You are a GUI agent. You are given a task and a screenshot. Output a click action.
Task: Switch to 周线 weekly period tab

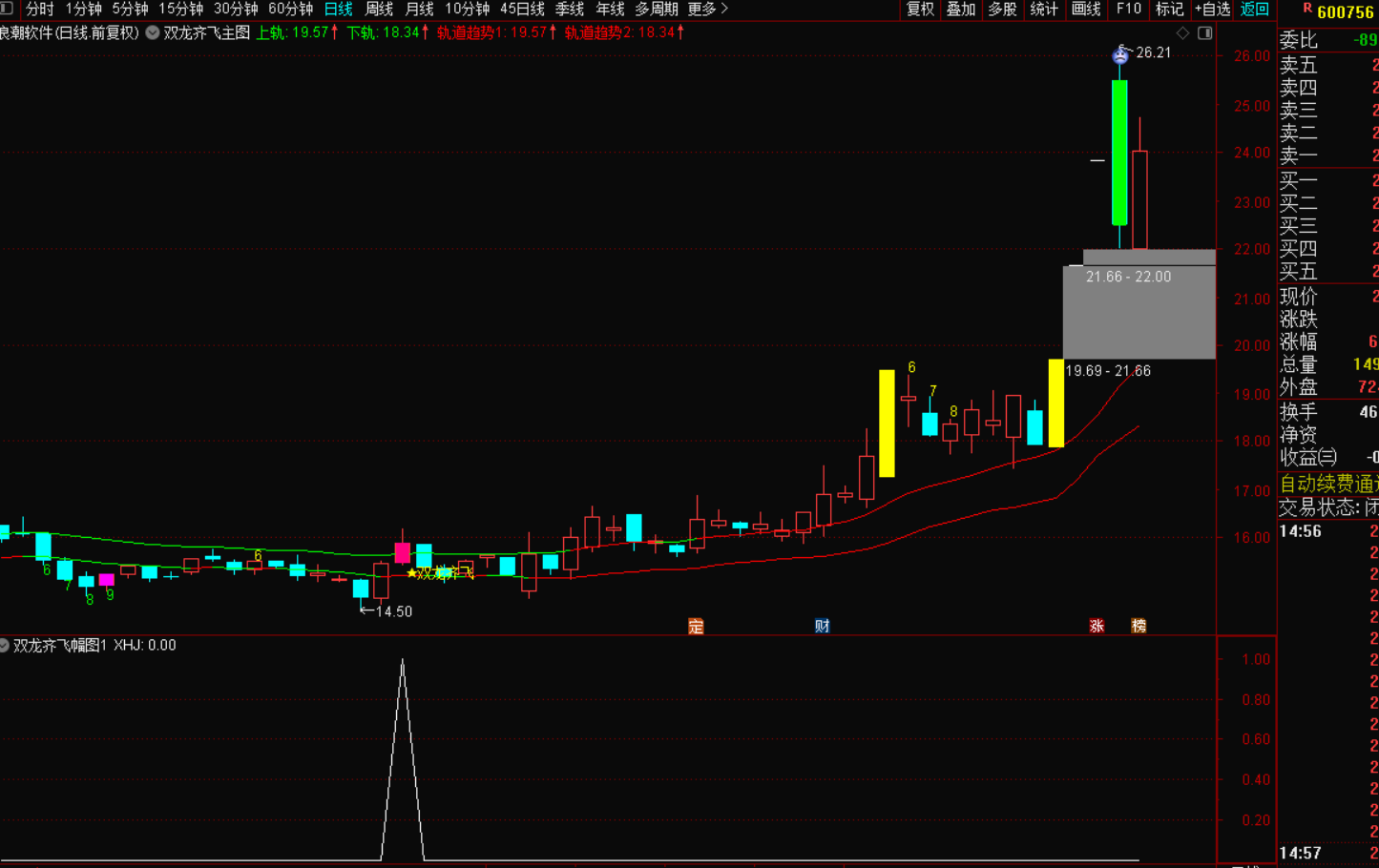pos(379,10)
